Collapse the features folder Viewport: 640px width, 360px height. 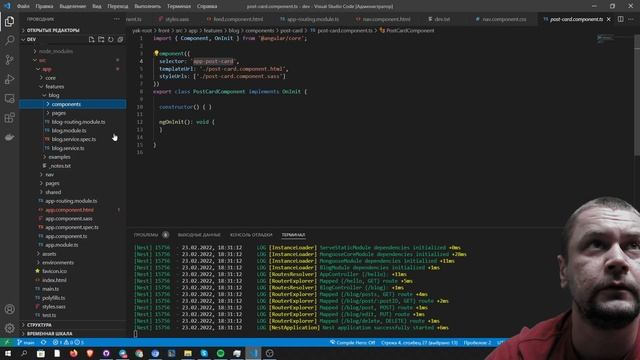click(x=54, y=87)
